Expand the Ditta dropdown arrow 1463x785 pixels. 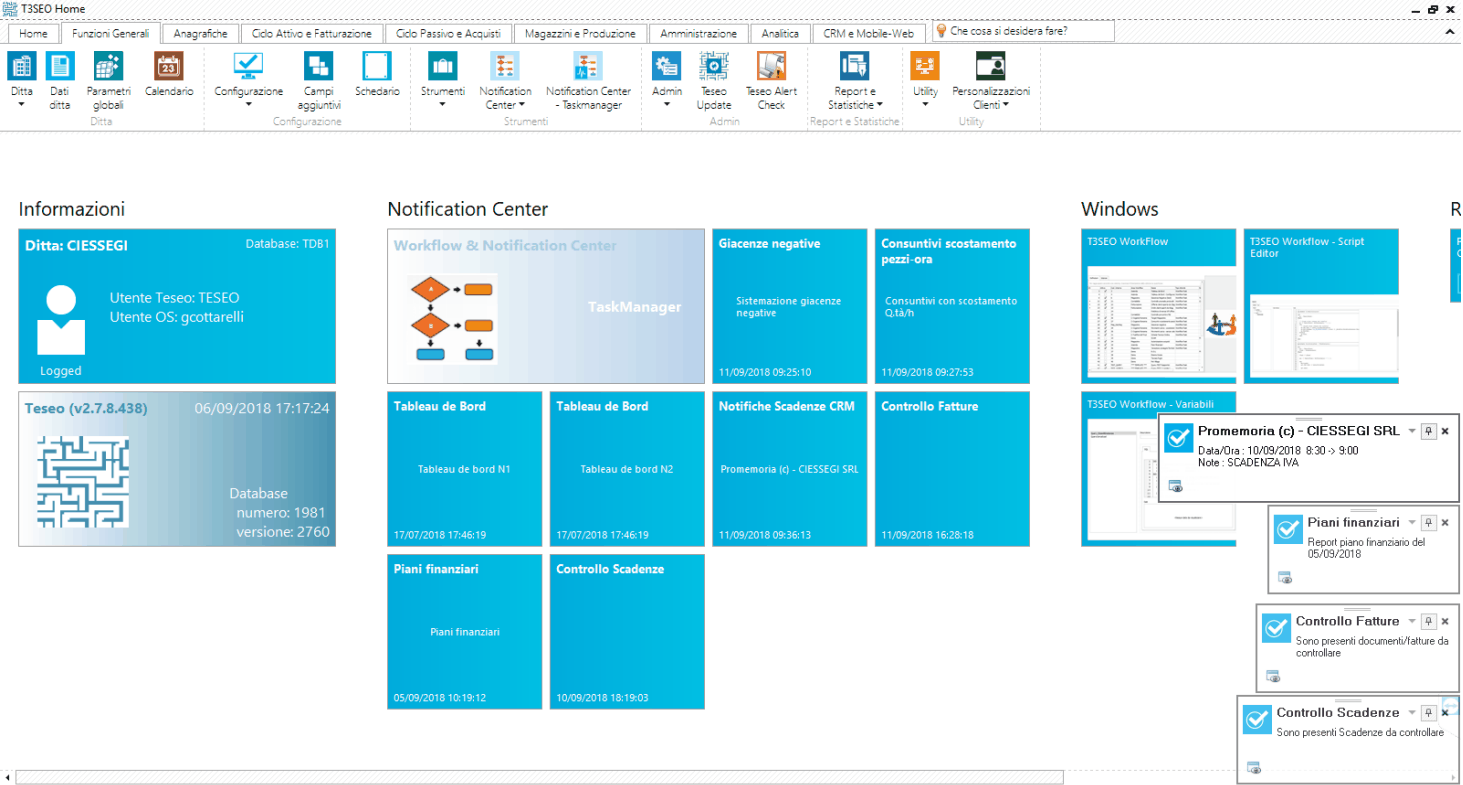coord(22,103)
